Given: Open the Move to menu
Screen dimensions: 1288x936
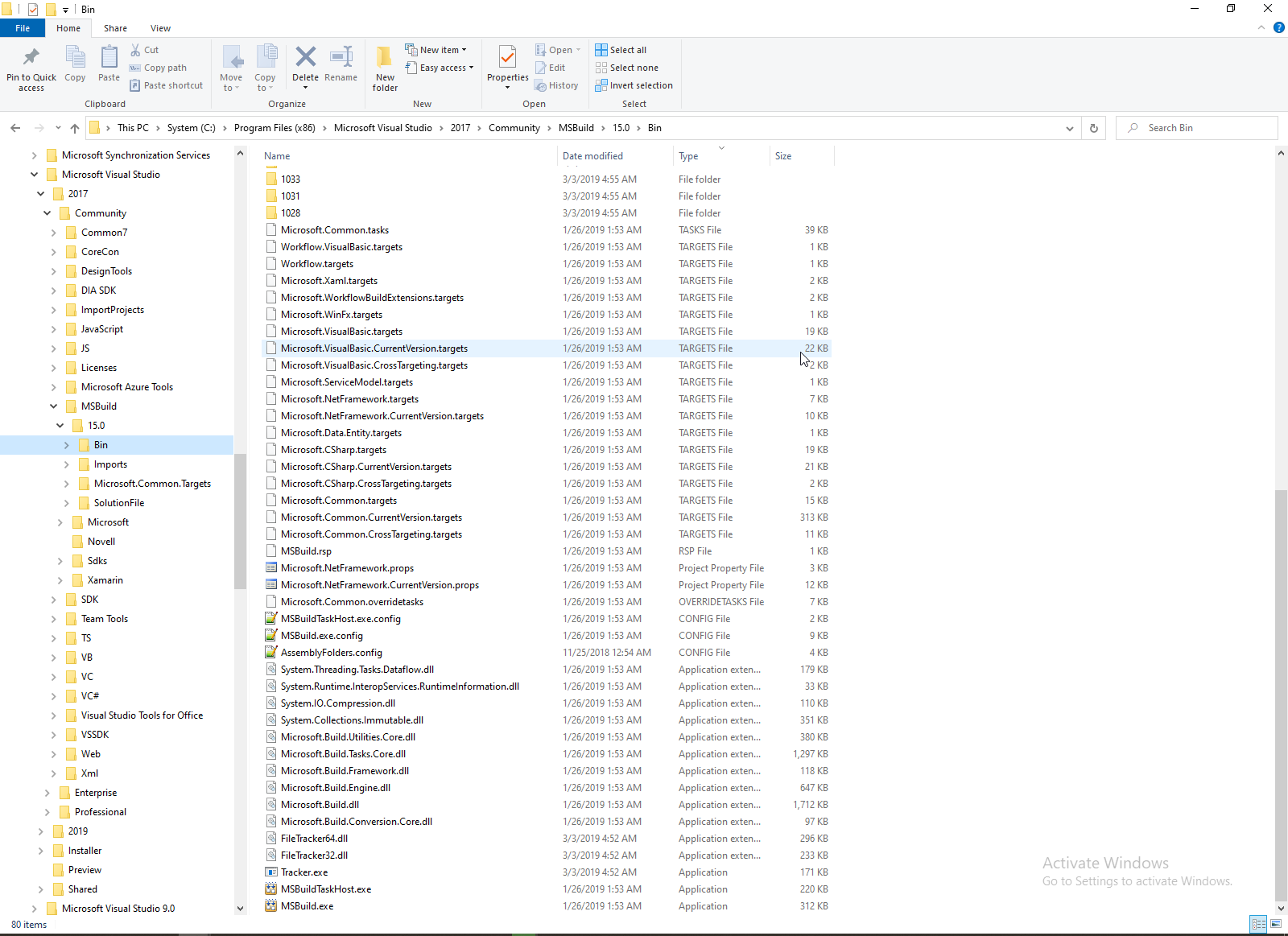Looking at the screenshot, I should (x=231, y=68).
